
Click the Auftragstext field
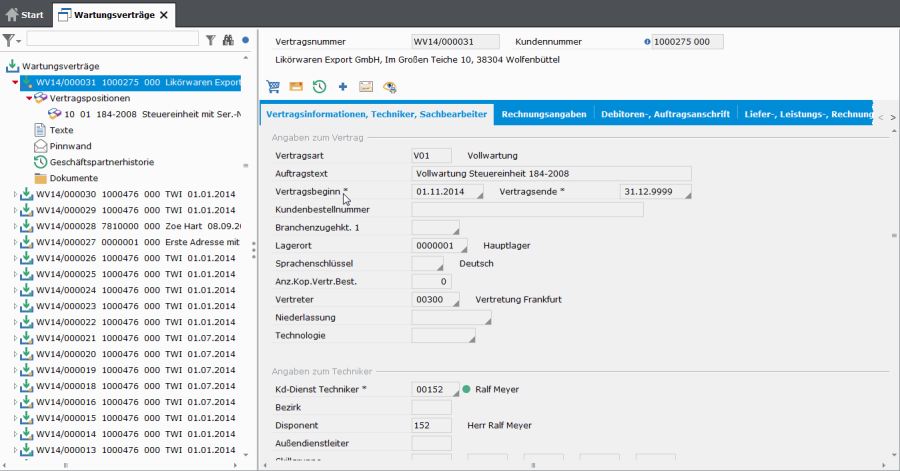pyautogui.click(x=551, y=173)
